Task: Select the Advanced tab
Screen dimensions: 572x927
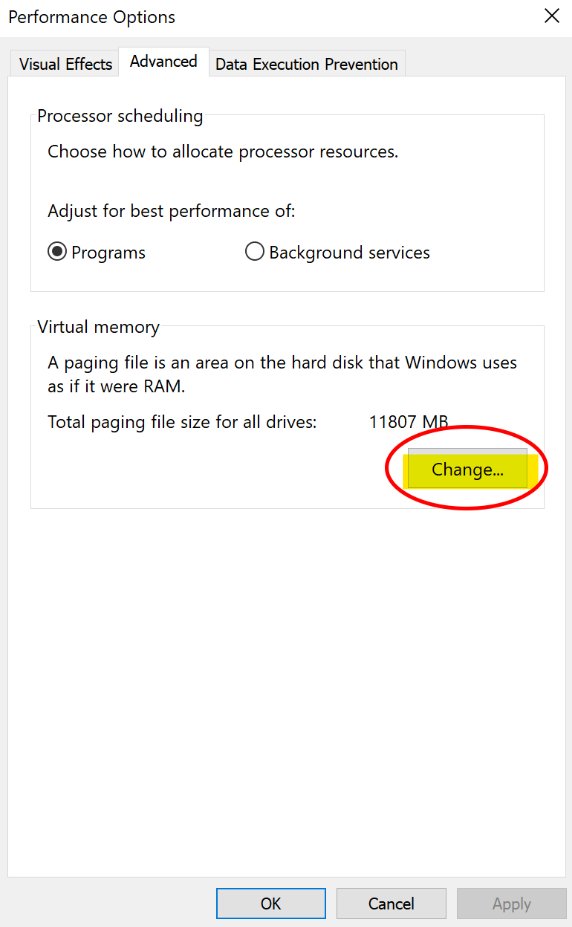Action: click(x=164, y=61)
